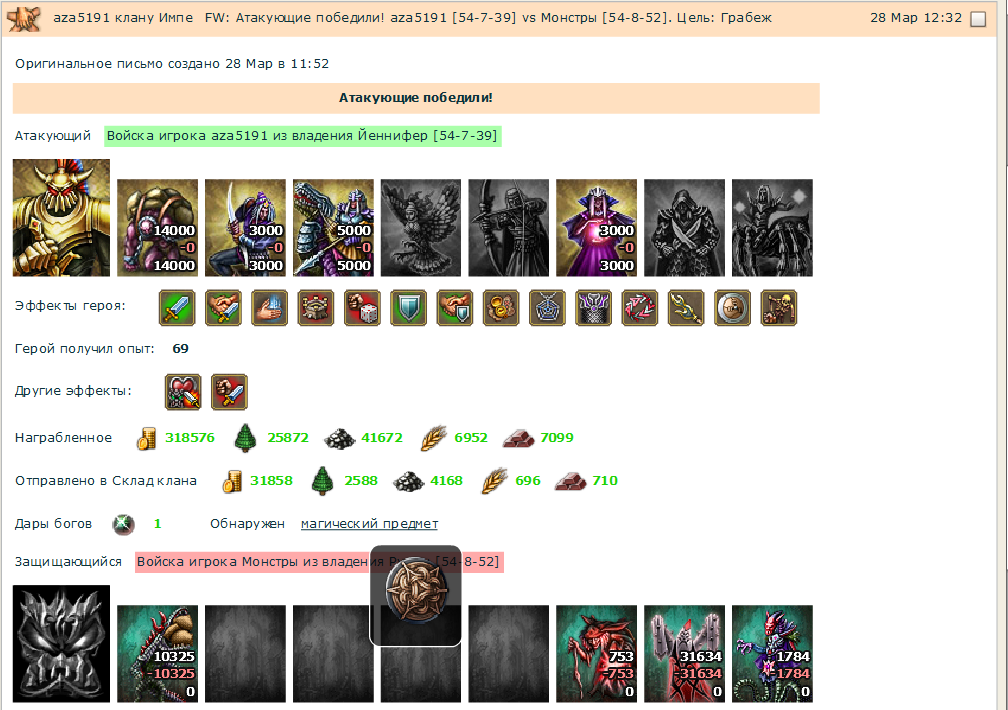1008x710 pixels.
Task: Select the fist with sword other-effects icon
Action: tap(230, 392)
